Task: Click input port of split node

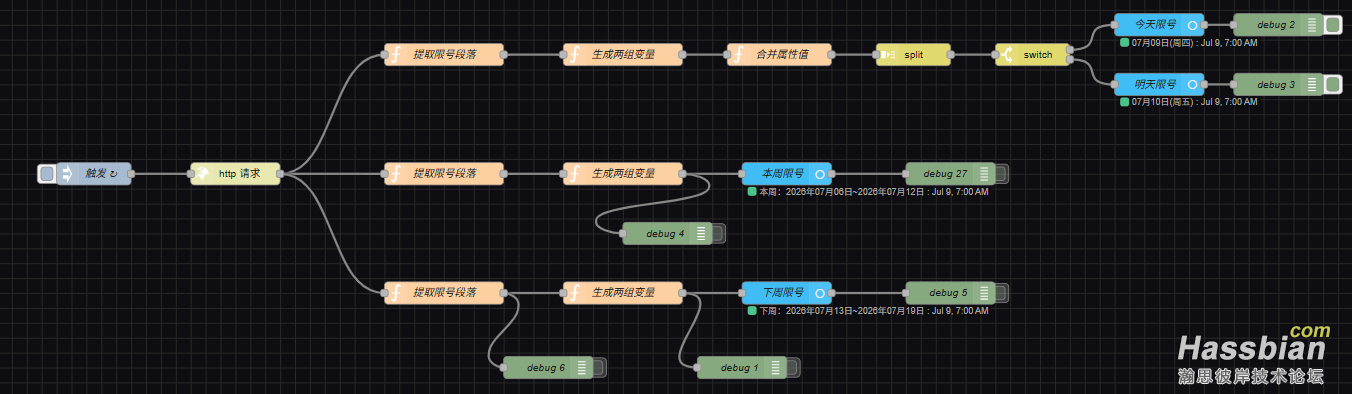Action: [x=876, y=55]
